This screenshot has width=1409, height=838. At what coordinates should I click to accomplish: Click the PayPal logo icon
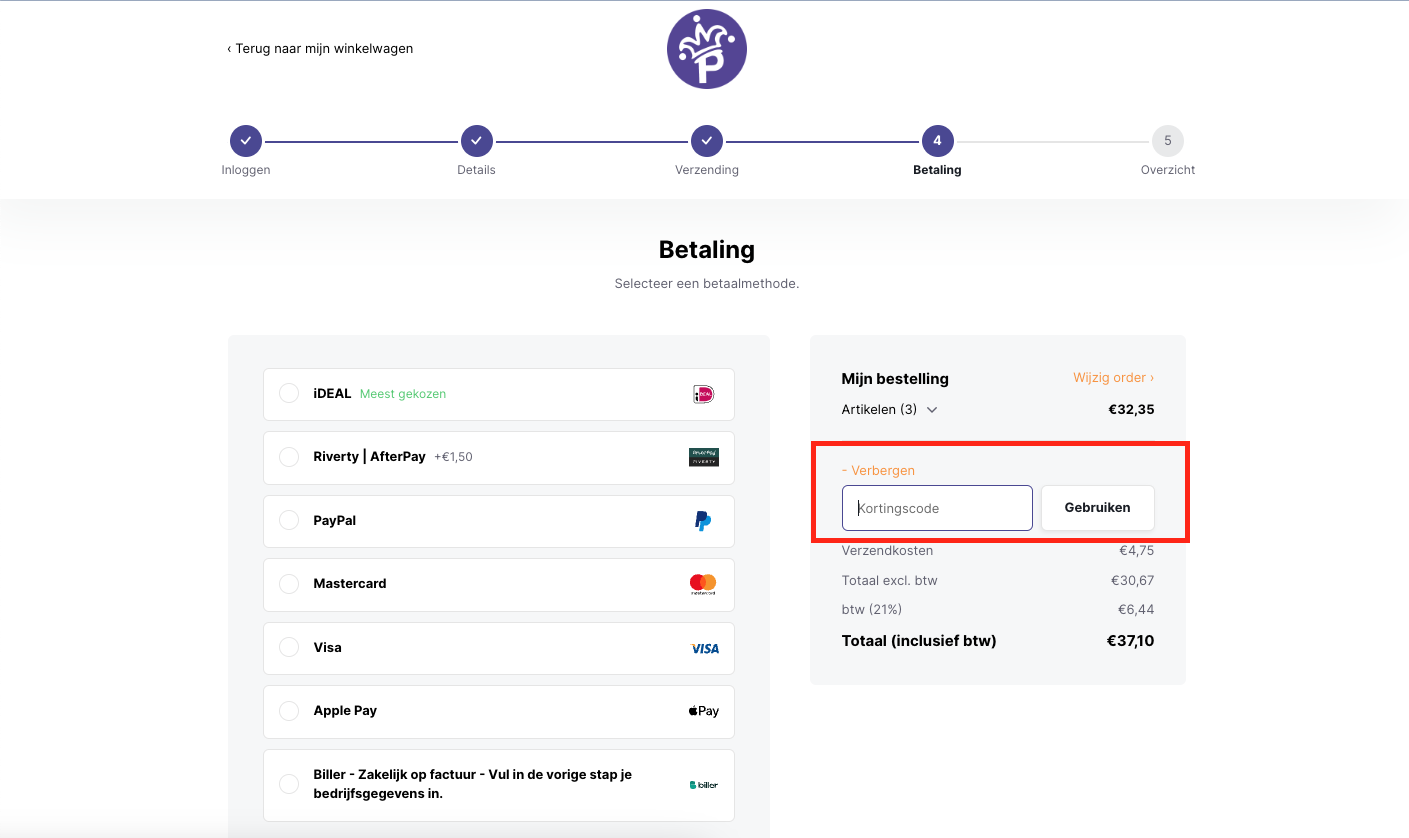pos(703,521)
